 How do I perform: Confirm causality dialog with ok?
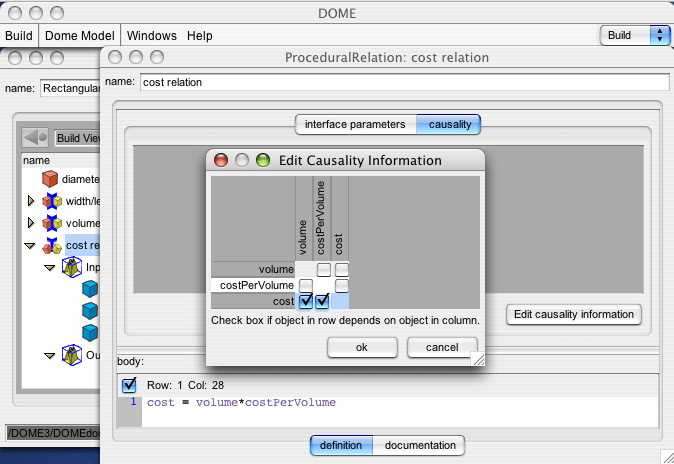[x=362, y=347]
